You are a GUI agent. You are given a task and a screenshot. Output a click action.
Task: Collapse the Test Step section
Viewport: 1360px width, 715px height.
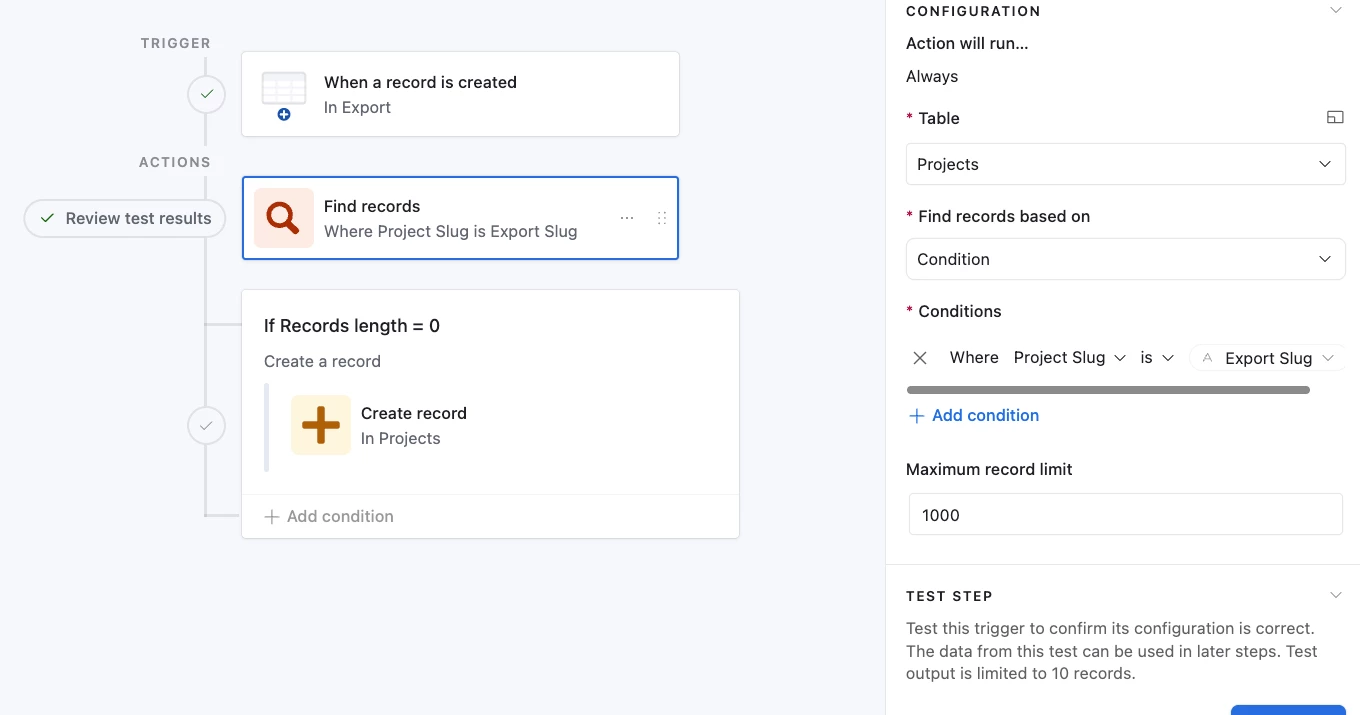[1335, 596]
